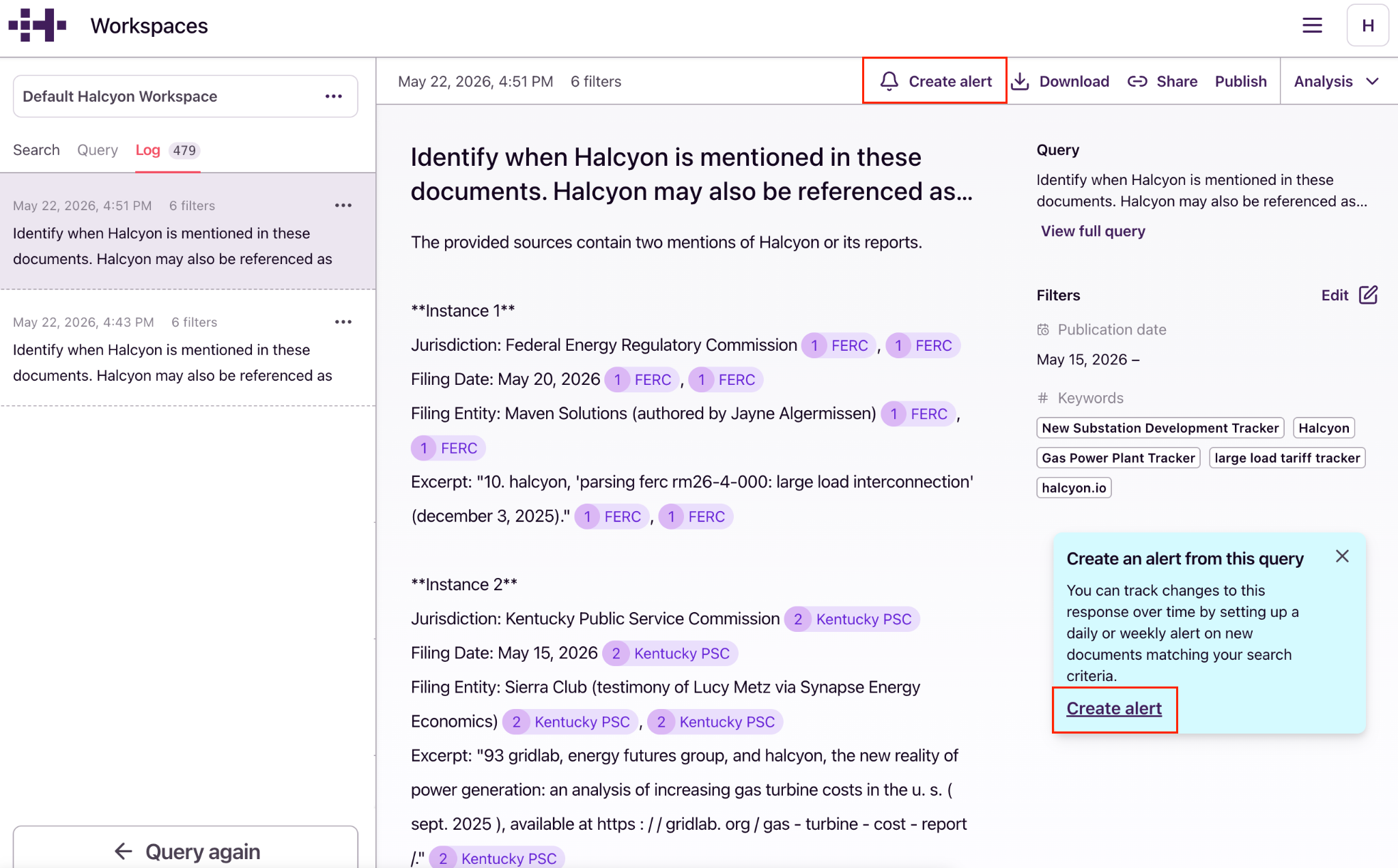This screenshot has height=868, width=1398.
Task: Switch to the Query tab
Action: tap(98, 150)
